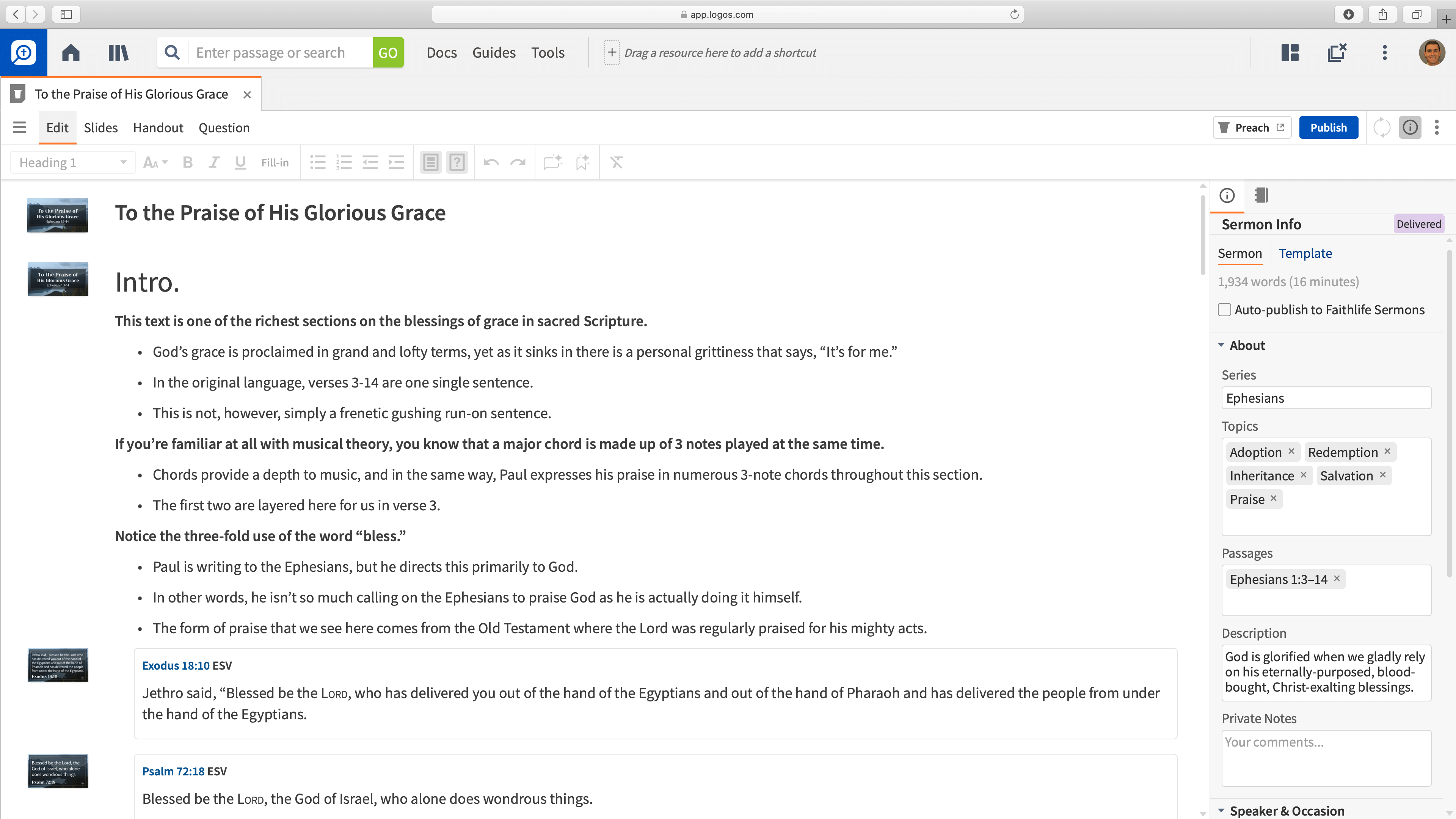Increase the indent level

[396, 163]
